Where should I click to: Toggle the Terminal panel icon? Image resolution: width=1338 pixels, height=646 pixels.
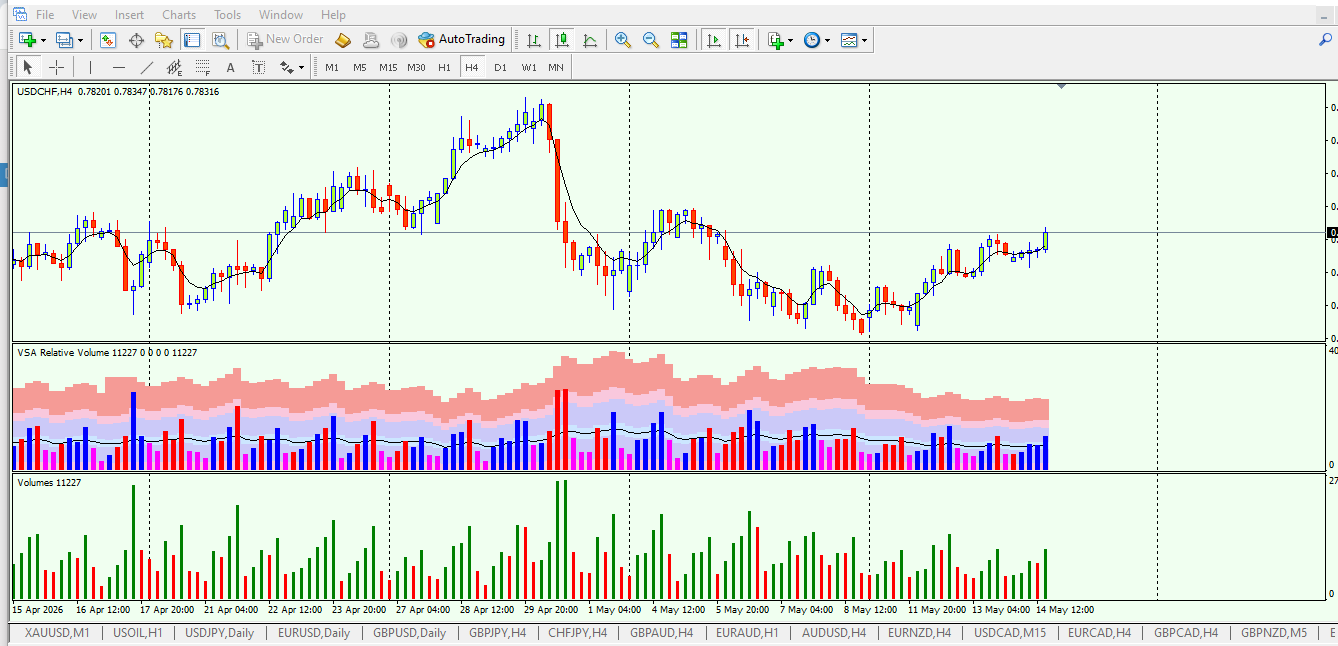click(x=192, y=40)
